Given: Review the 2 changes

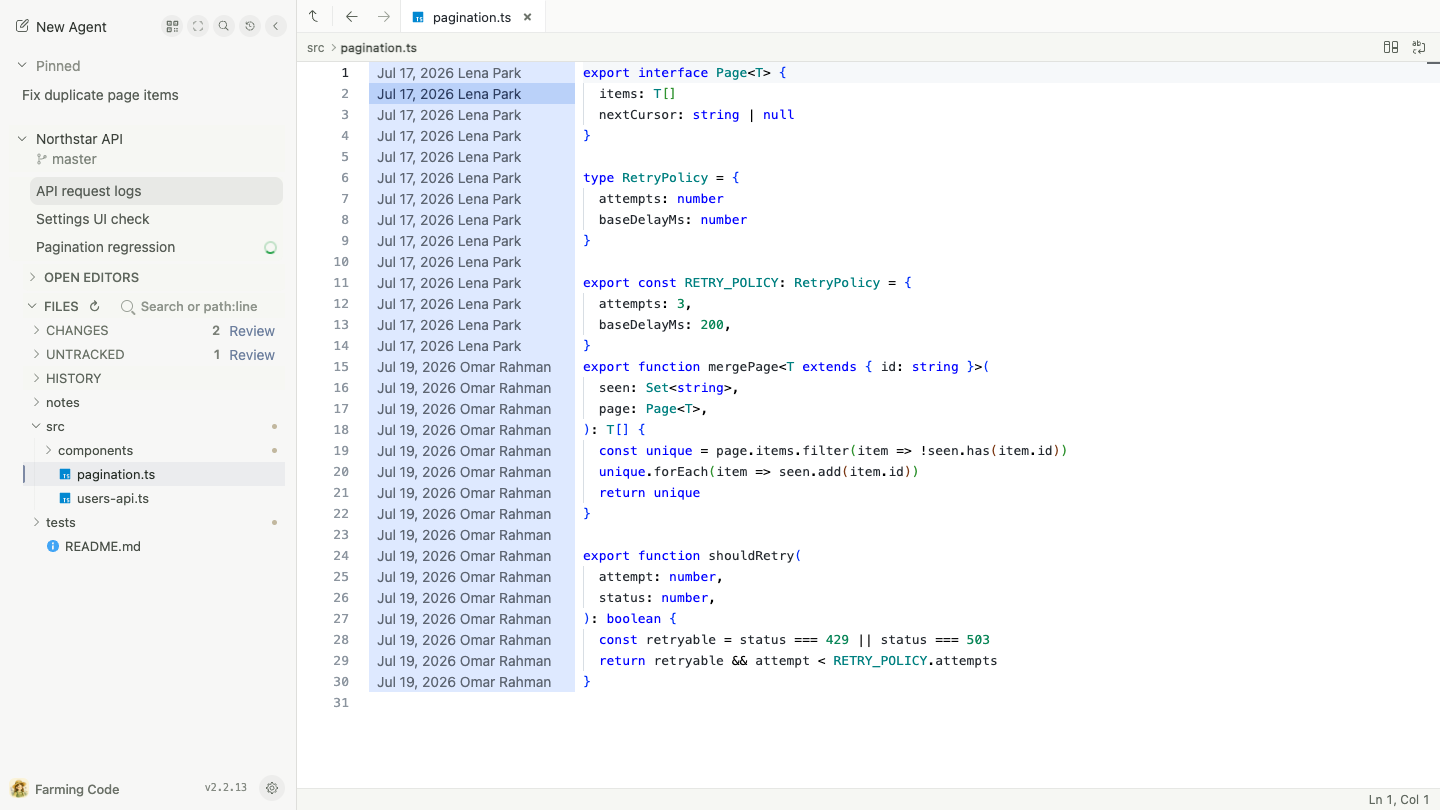Looking at the screenshot, I should coord(252,331).
